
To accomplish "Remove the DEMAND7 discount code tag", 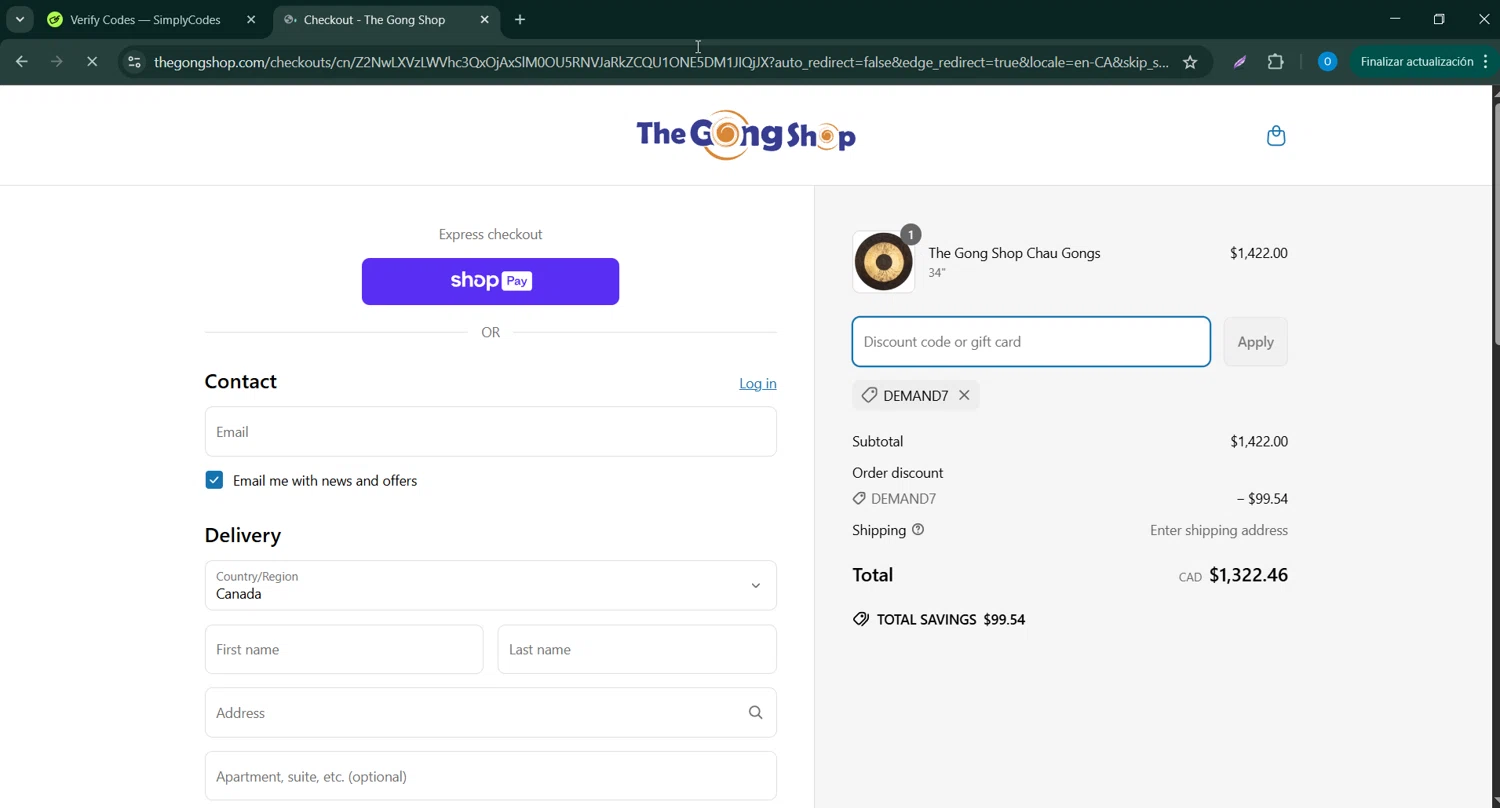I will click(964, 395).
